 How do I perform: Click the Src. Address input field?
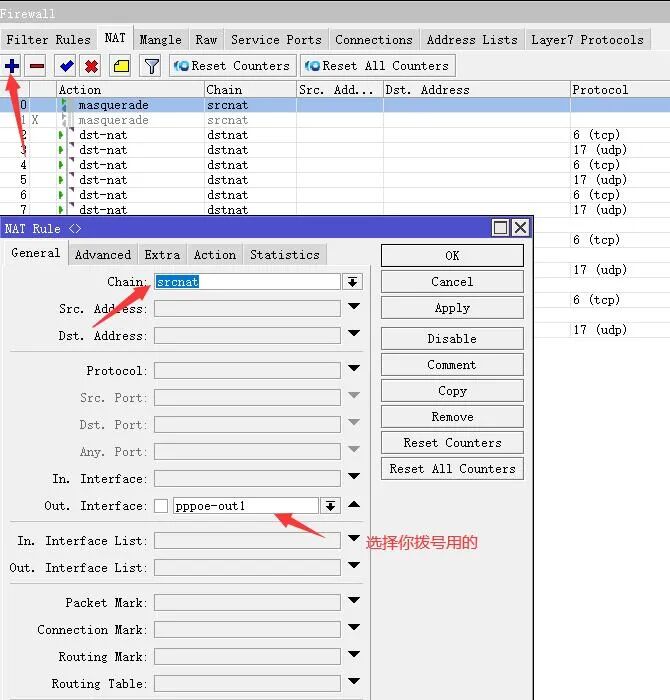(x=247, y=308)
